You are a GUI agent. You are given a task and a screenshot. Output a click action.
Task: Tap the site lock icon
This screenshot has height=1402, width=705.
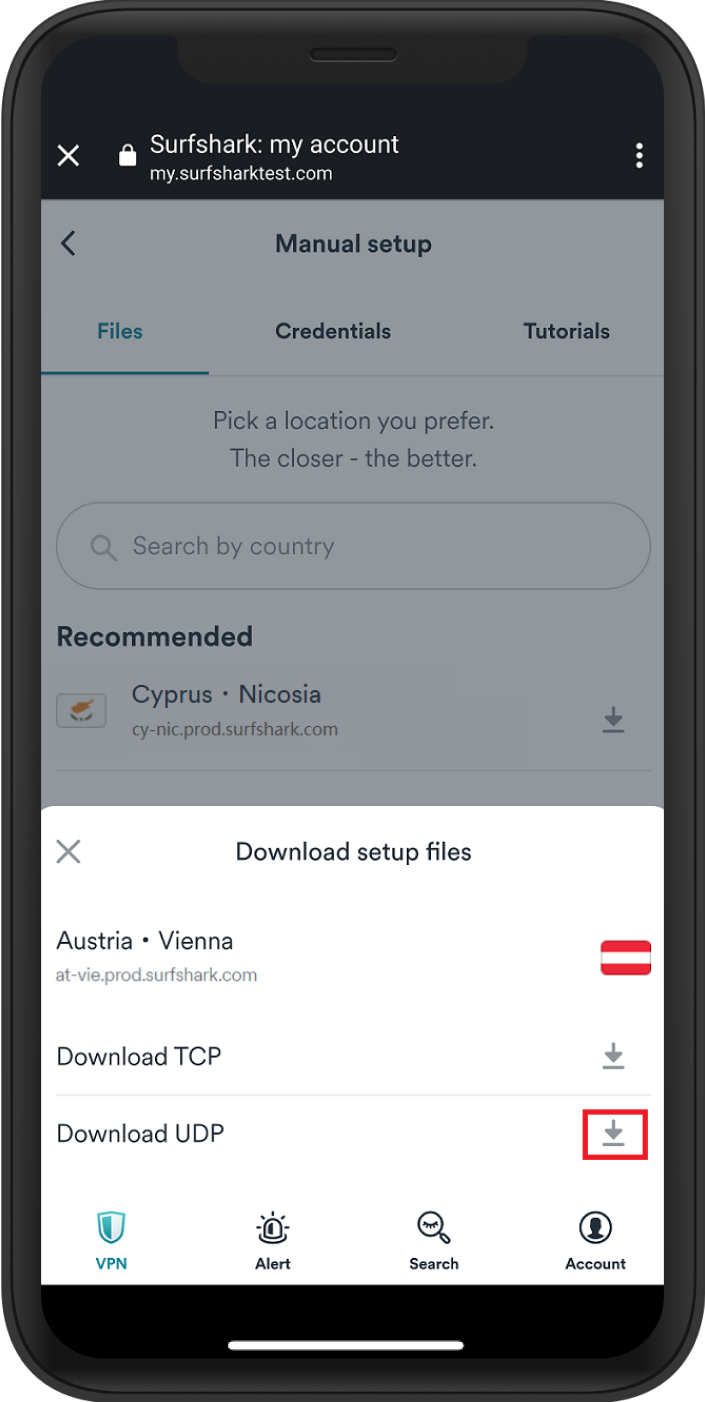click(127, 156)
